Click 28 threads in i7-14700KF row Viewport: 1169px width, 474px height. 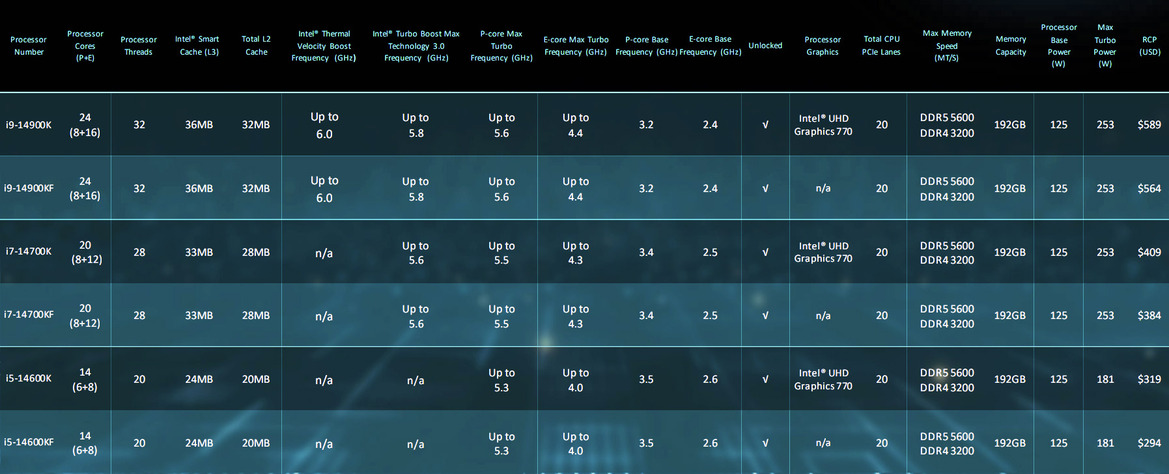tap(139, 316)
